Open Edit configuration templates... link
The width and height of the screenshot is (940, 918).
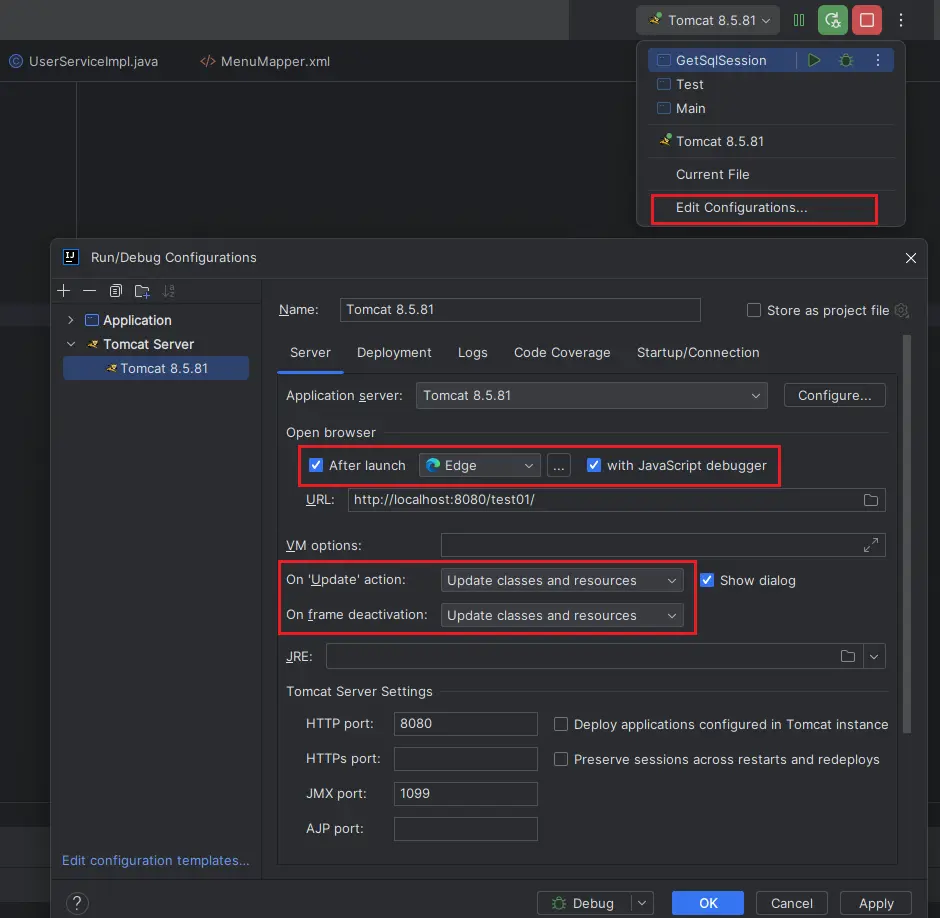(x=156, y=860)
